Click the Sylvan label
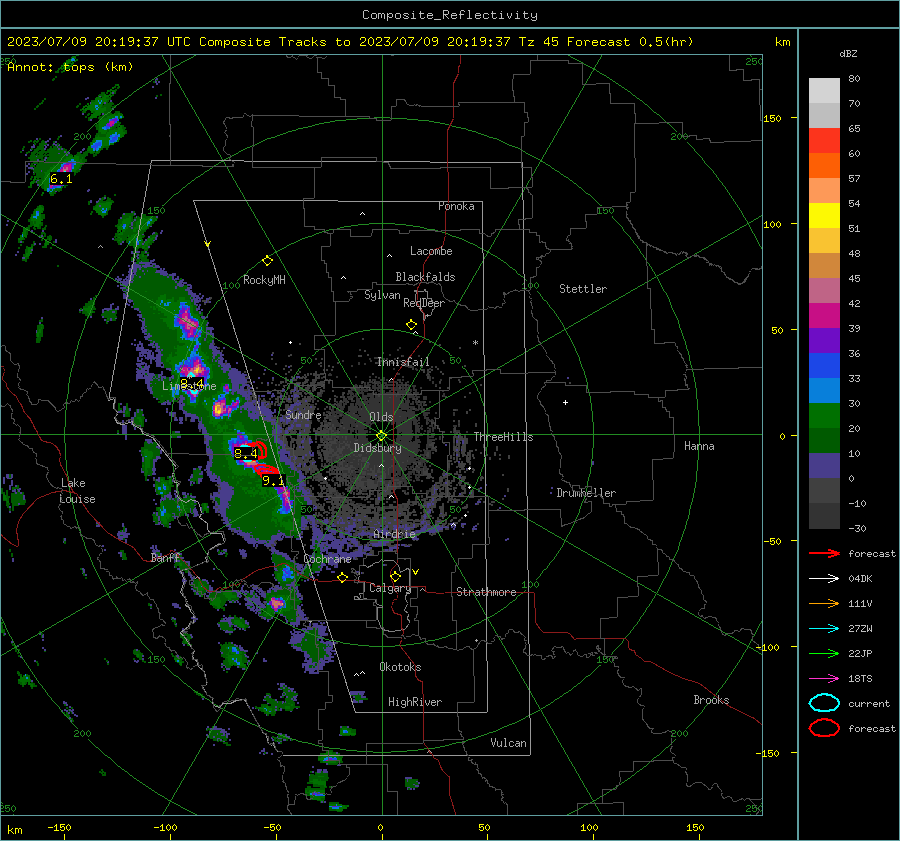 (x=382, y=295)
